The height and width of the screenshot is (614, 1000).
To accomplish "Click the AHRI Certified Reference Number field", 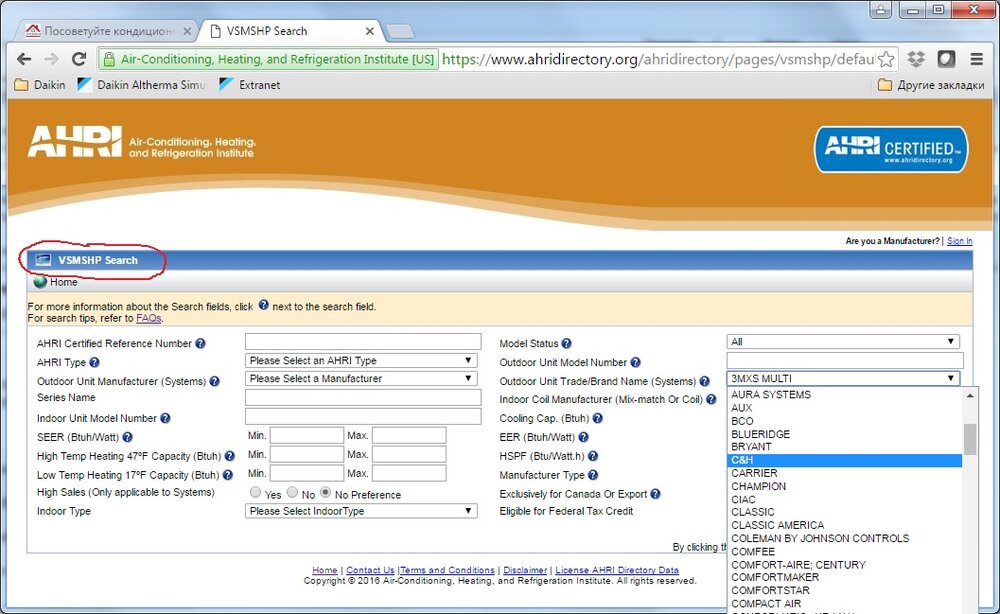I will pyautogui.click(x=363, y=342).
